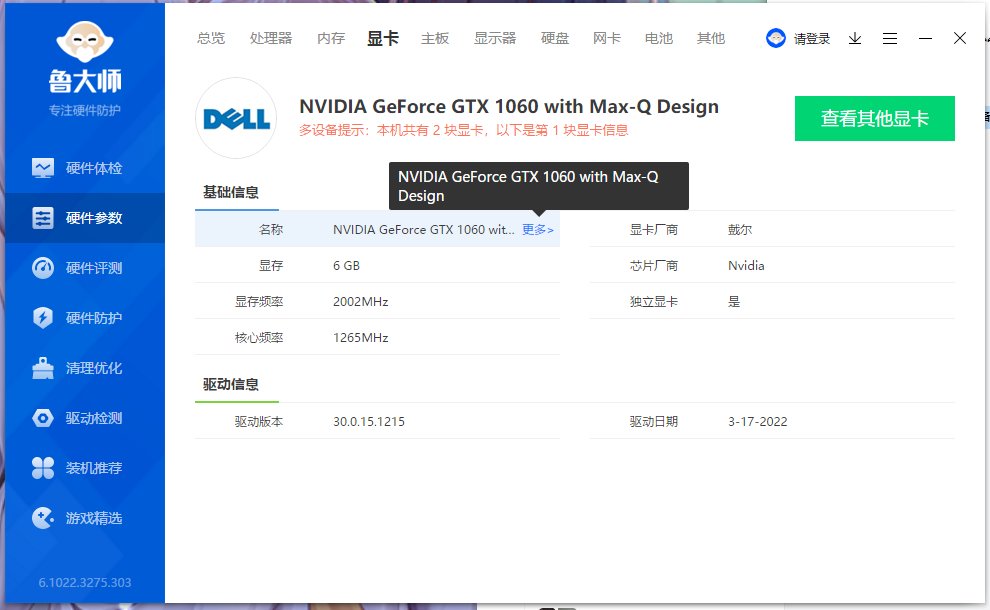
Task: Click the Dell logo thumbnail
Action: [x=236, y=118]
